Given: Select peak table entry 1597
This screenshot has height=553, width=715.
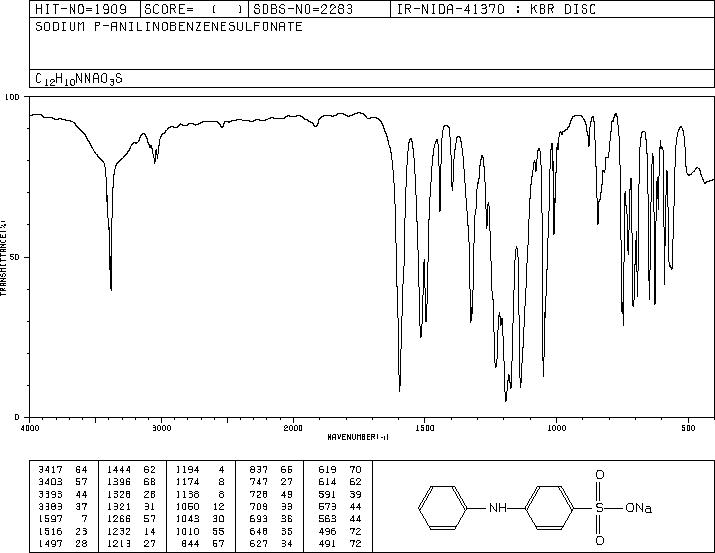Looking at the screenshot, I should [x=50, y=519].
